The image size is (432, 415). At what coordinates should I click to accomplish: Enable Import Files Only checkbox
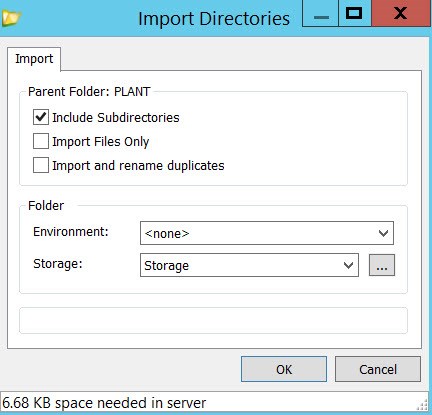41,141
